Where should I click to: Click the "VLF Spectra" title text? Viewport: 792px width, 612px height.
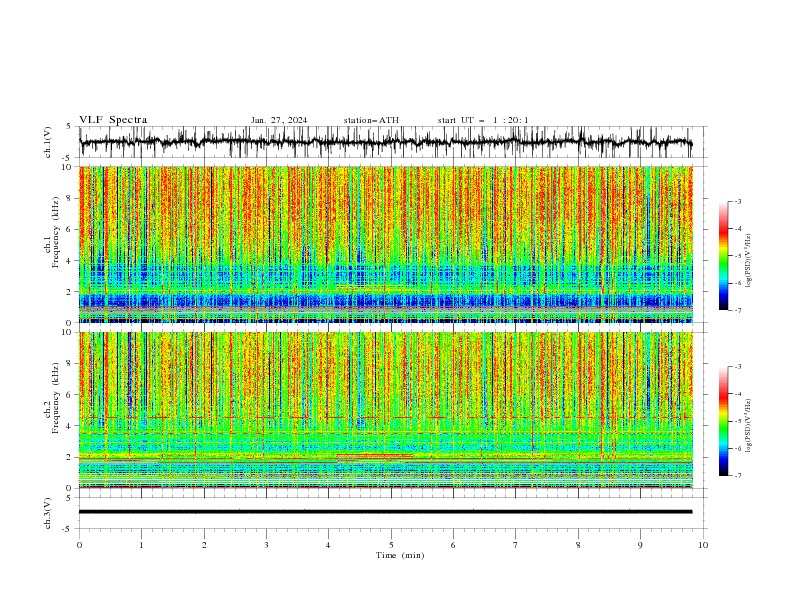[x=113, y=120]
